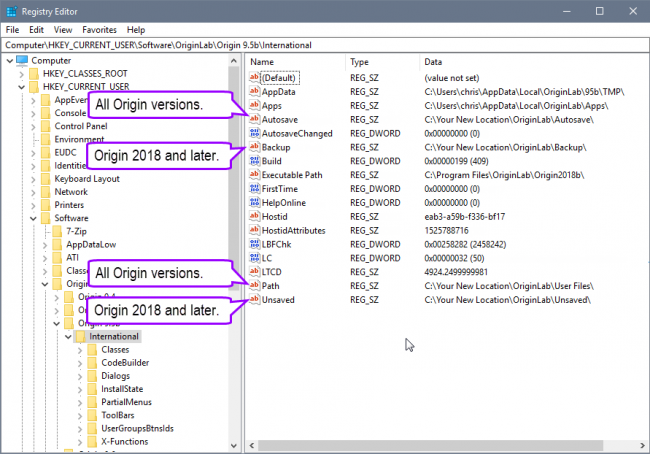Screen dimensions: 650x454
Task: Select the X-Functions subkey
Action: (123, 440)
